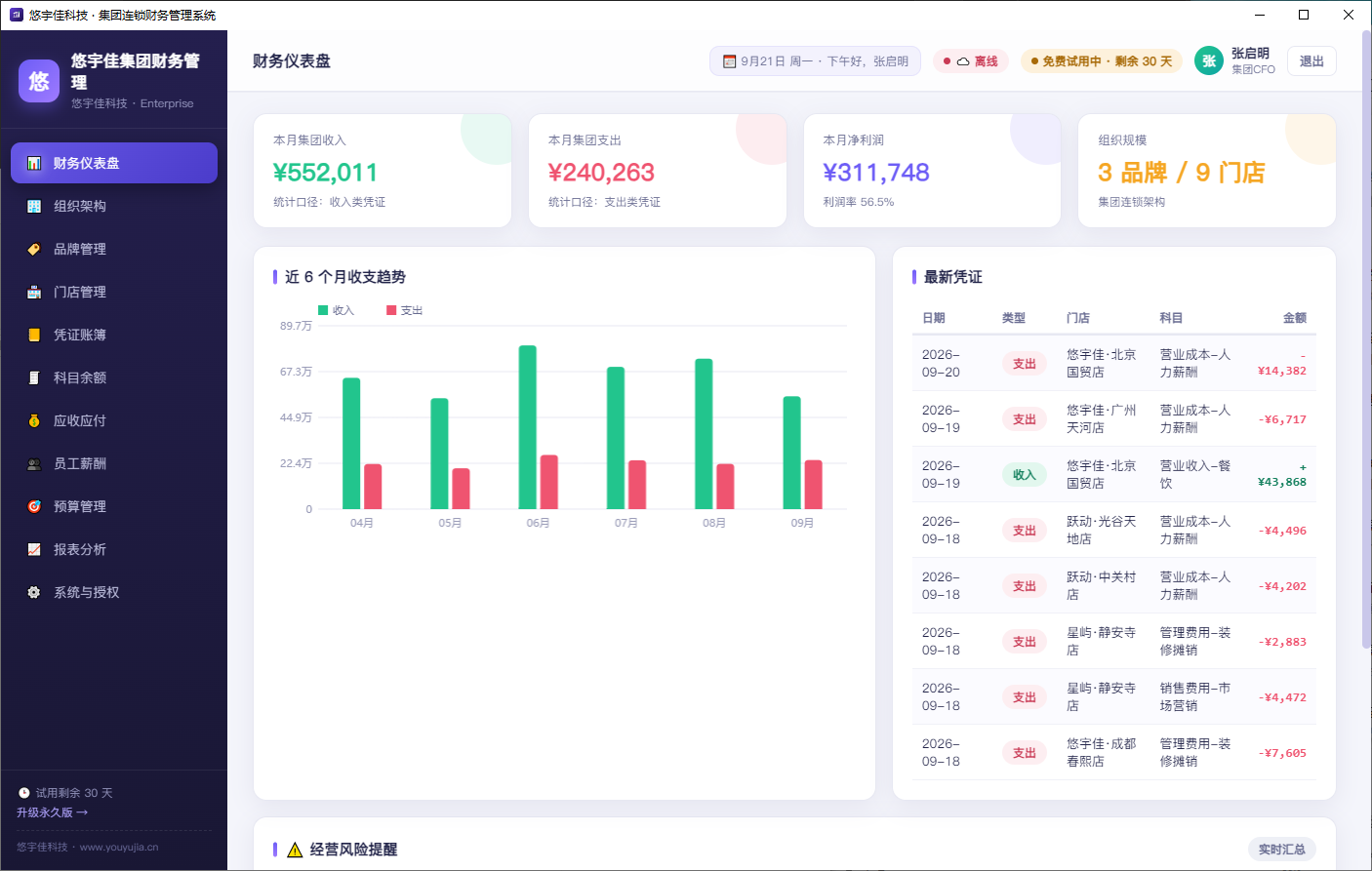
Task: Click the clock icon beside 试用剩余 30 天
Action: (24, 793)
